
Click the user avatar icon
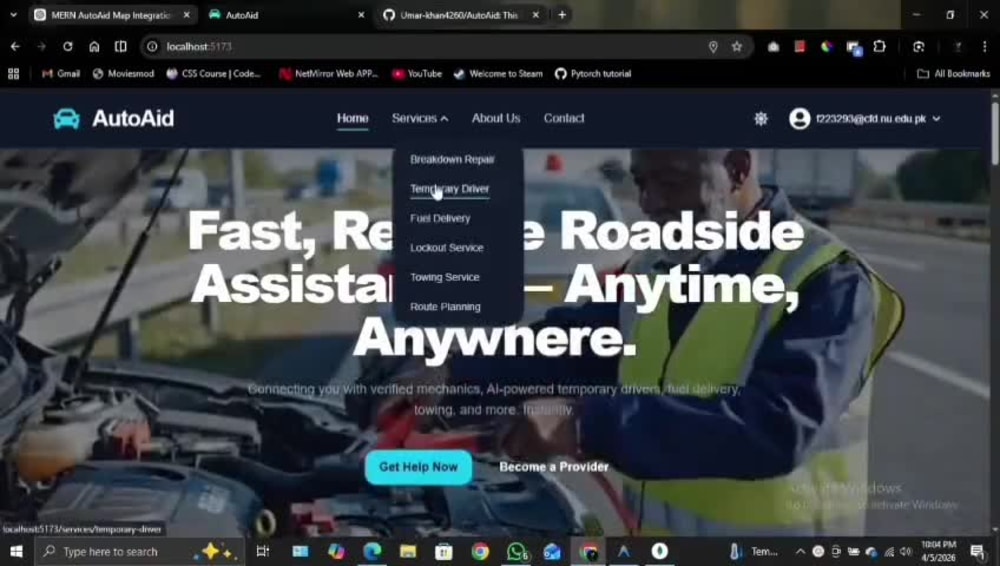(799, 119)
